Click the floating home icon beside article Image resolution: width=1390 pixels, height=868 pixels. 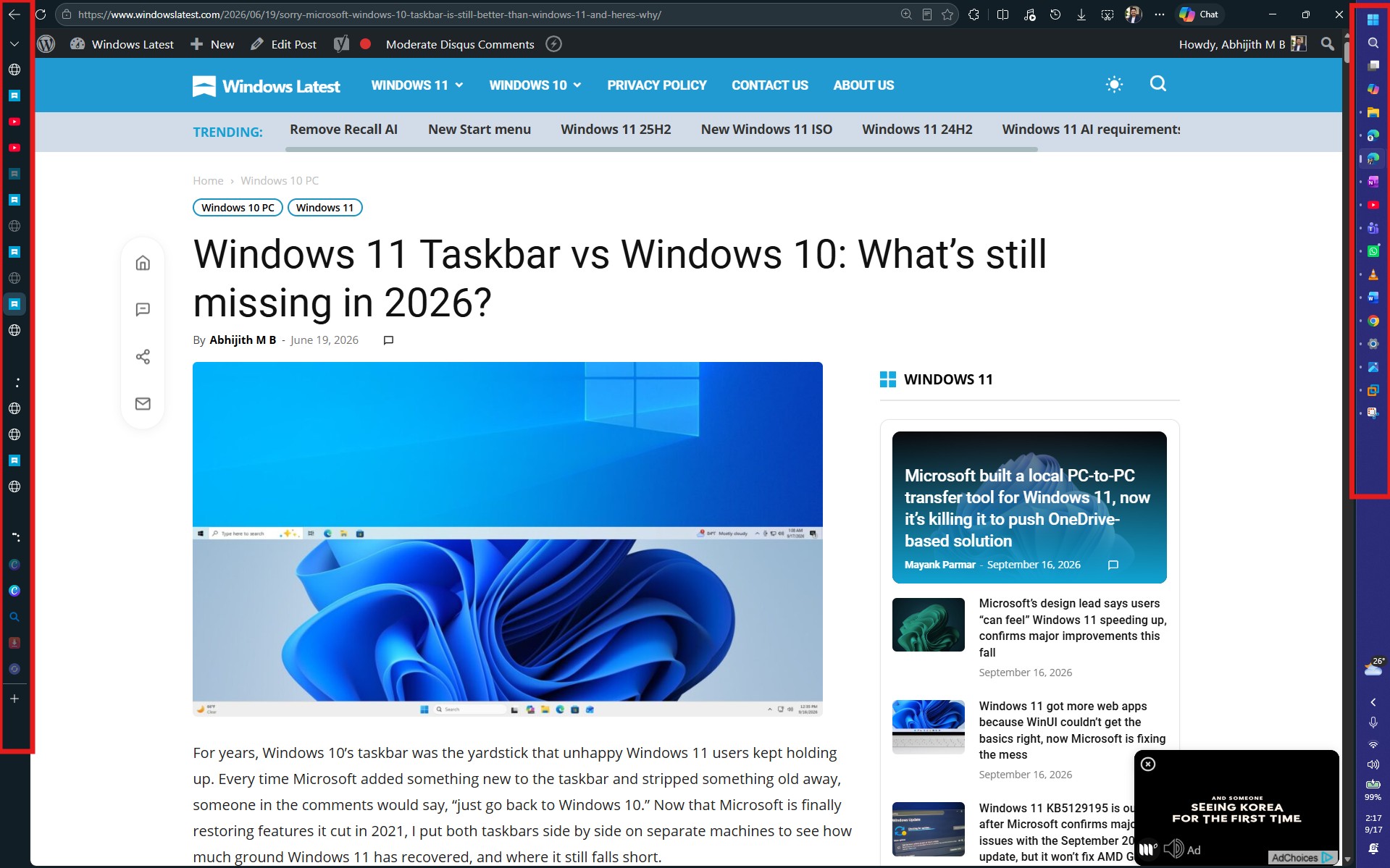[x=143, y=263]
